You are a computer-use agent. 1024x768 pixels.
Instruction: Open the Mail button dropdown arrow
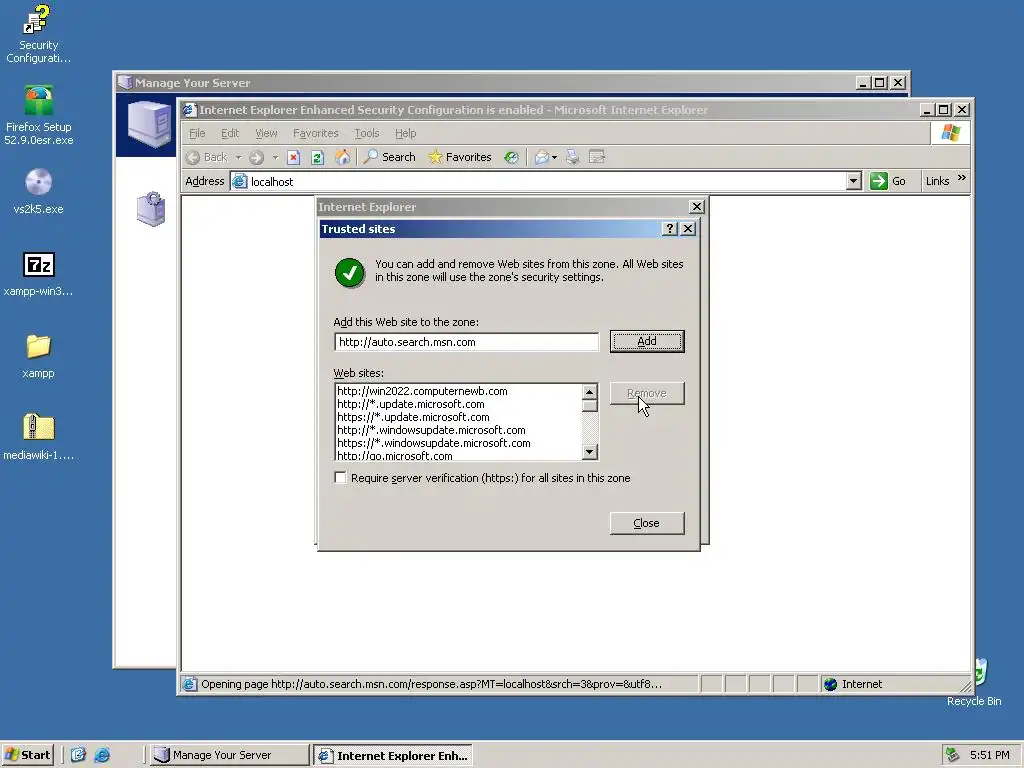554,157
